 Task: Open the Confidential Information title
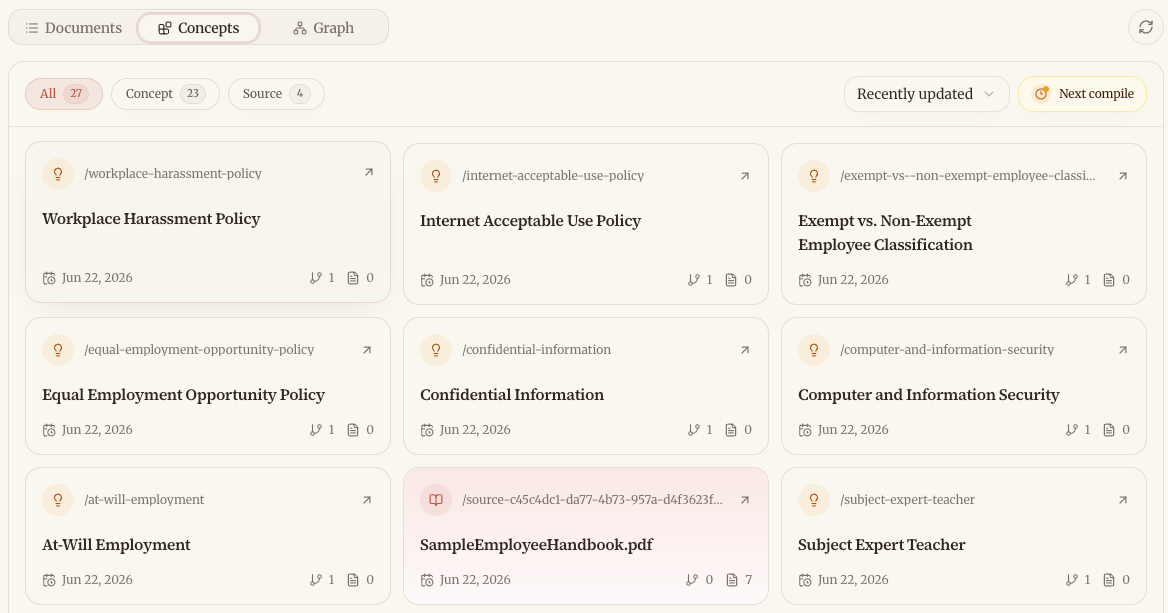pyautogui.click(x=512, y=395)
